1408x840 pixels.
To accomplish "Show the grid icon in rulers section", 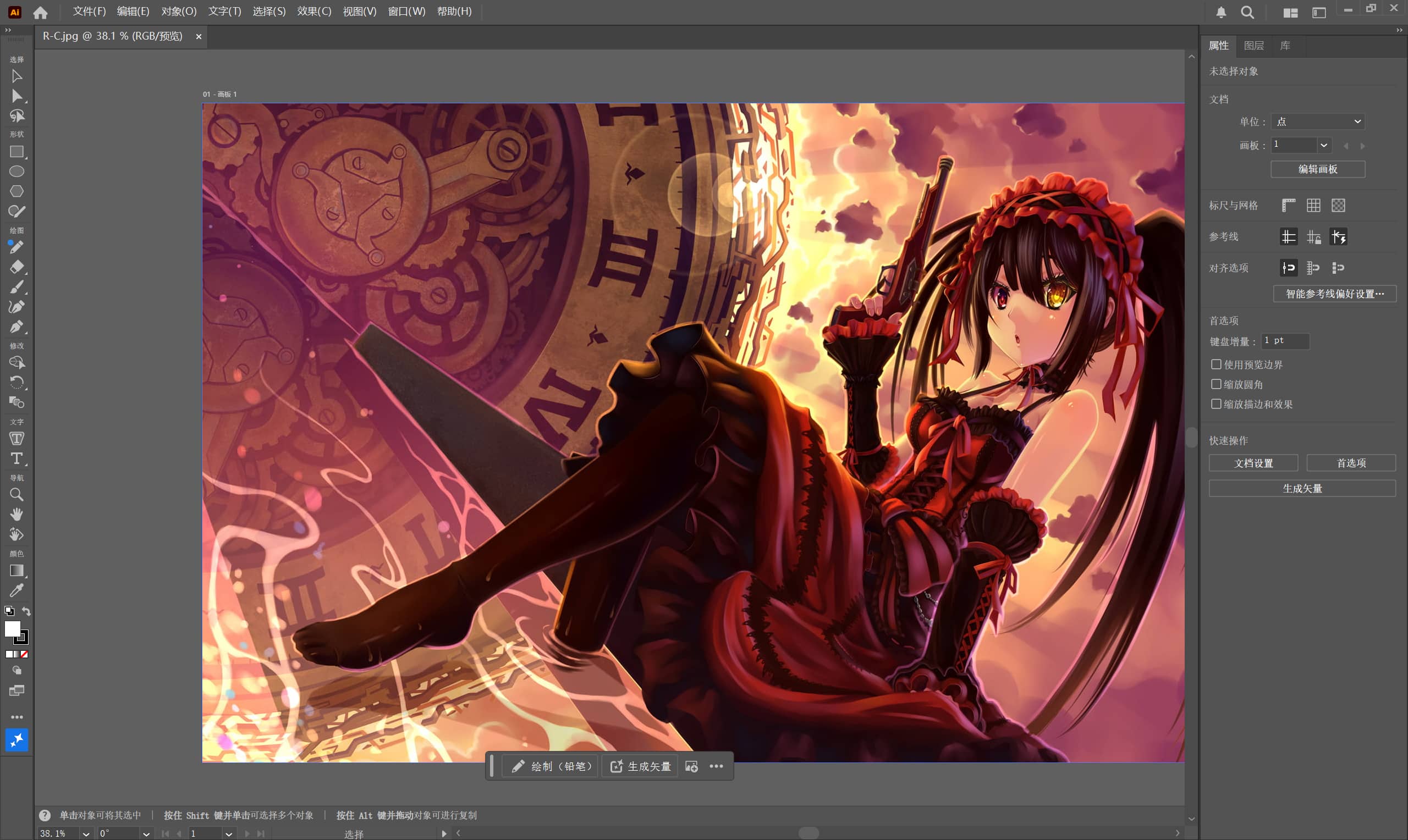I will coord(1313,206).
